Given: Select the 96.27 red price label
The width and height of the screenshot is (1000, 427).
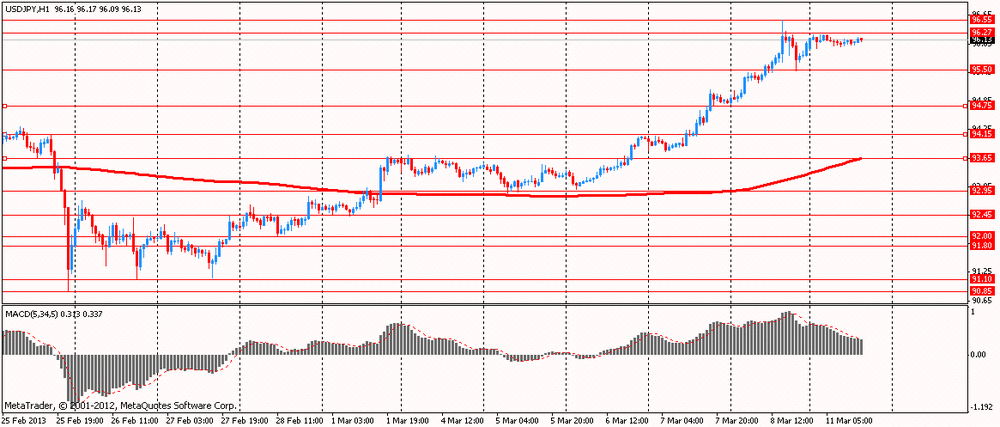Looking at the screenshot, I should 980,32.
